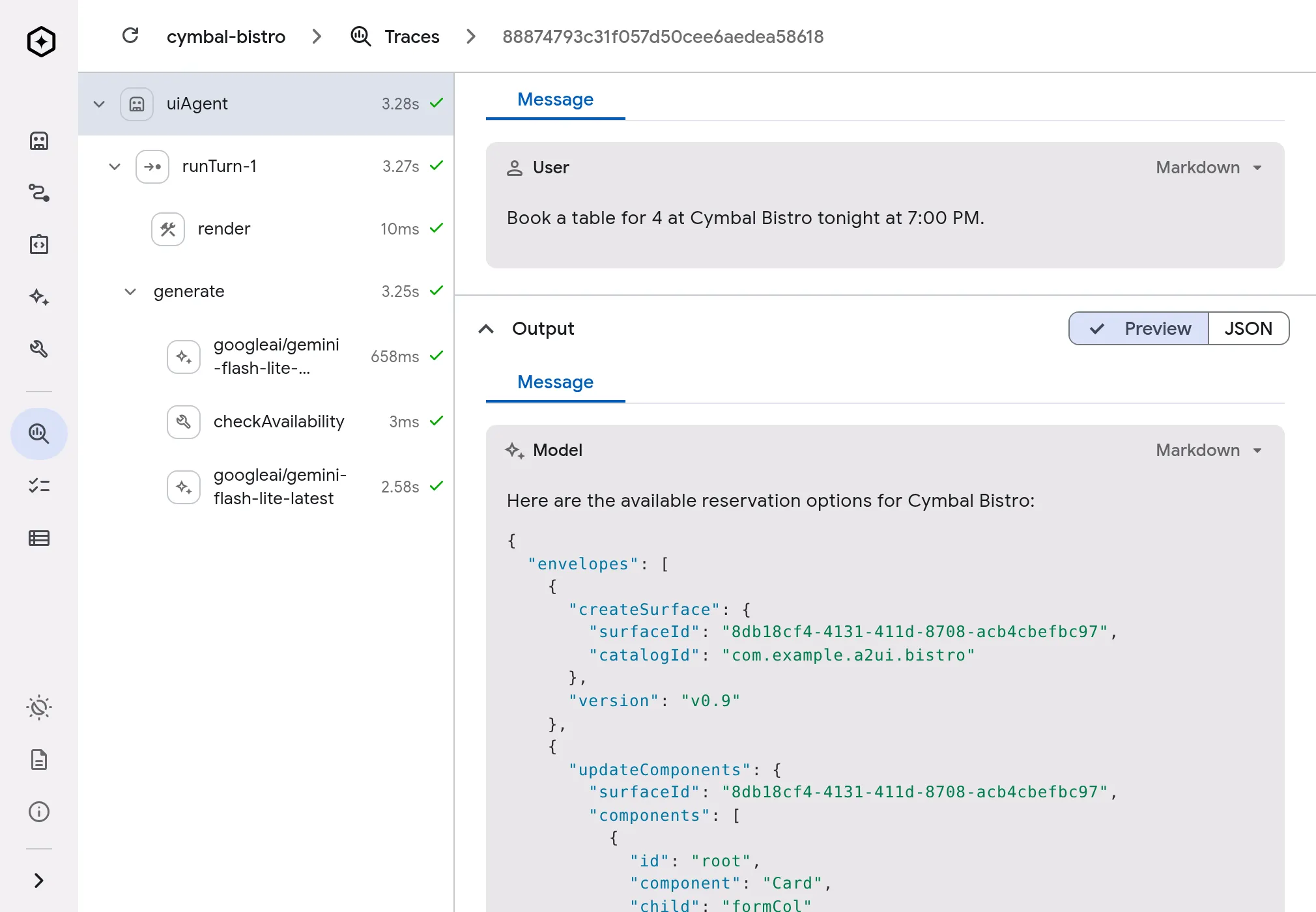
Task: Click the gemini-flash-lite-latest 2.58s model icon
Action: pos(184,487)
